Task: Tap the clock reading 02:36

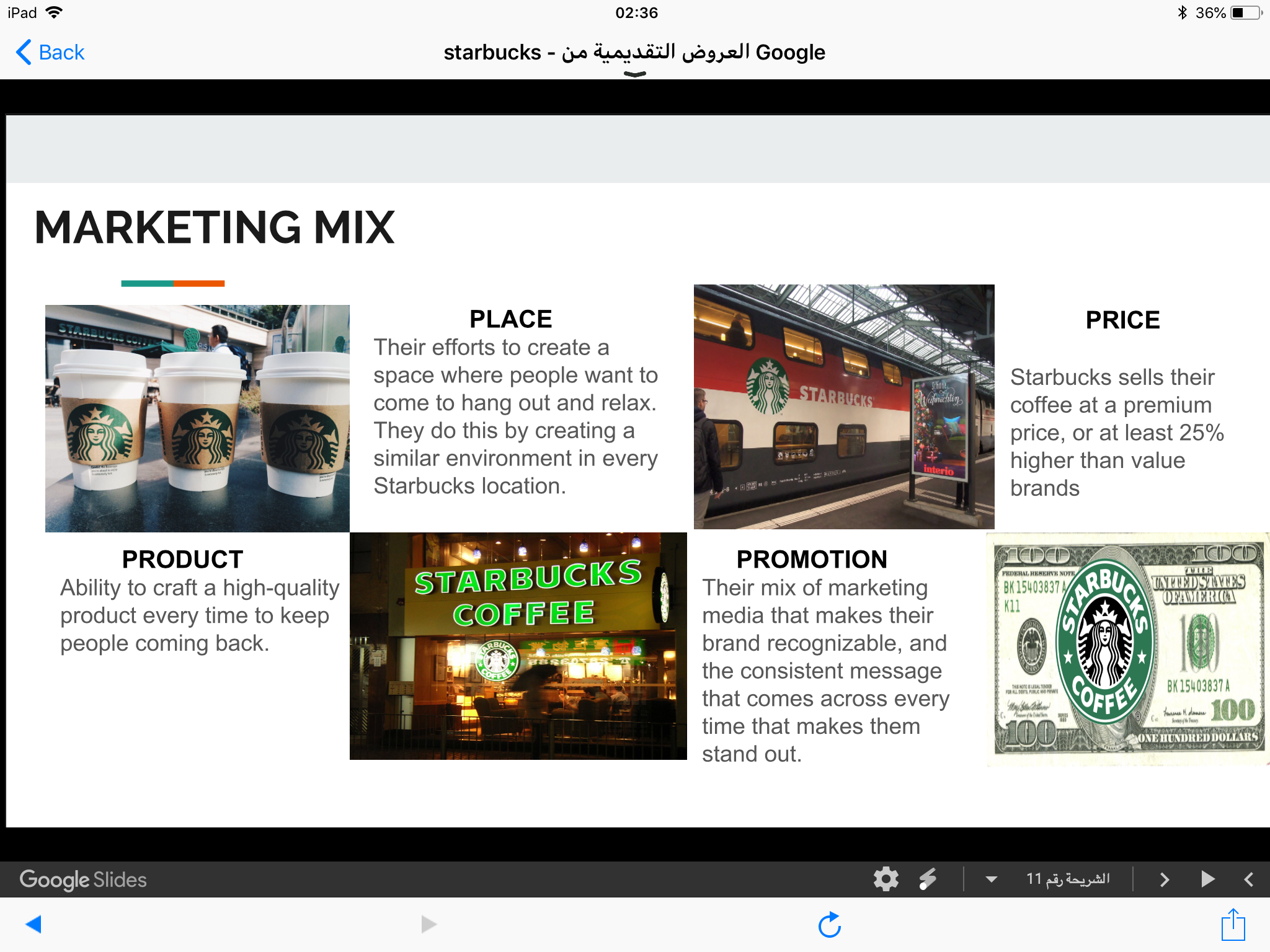Action: [636, 13]
